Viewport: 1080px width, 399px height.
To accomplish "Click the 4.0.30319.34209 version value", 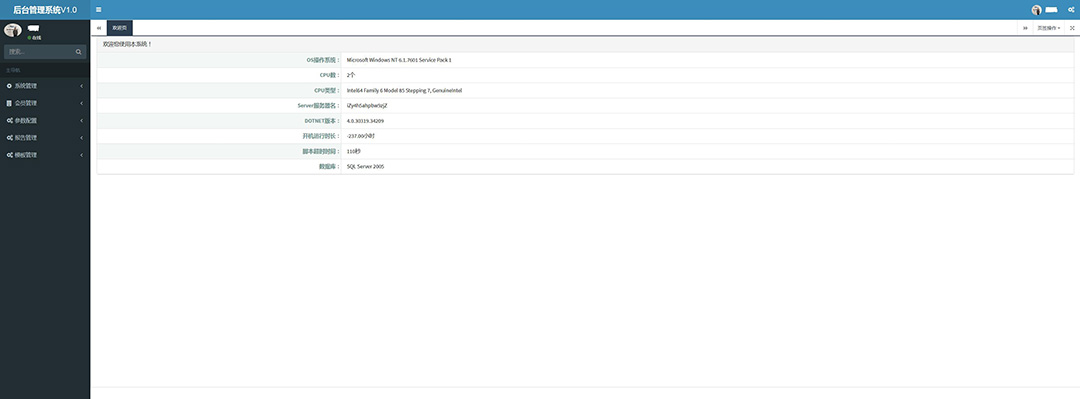I will 365,121.
